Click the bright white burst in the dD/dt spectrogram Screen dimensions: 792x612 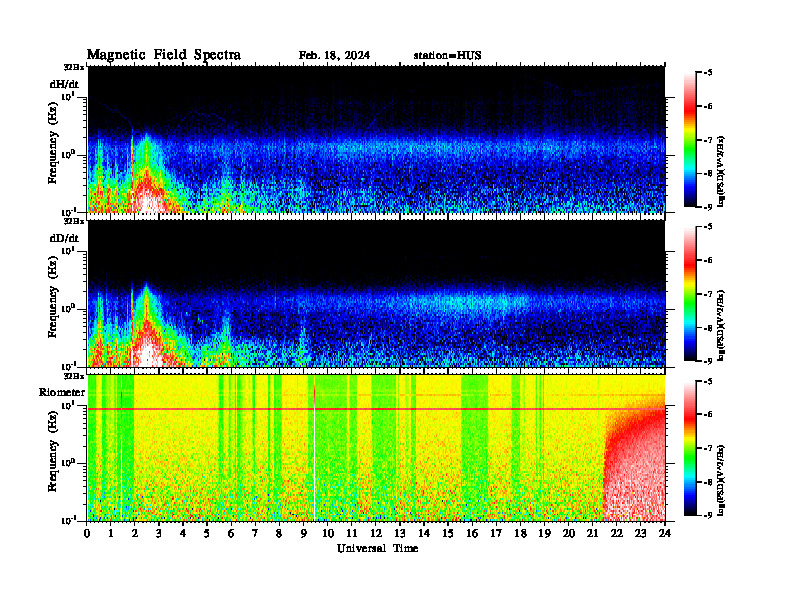(148, 353)
